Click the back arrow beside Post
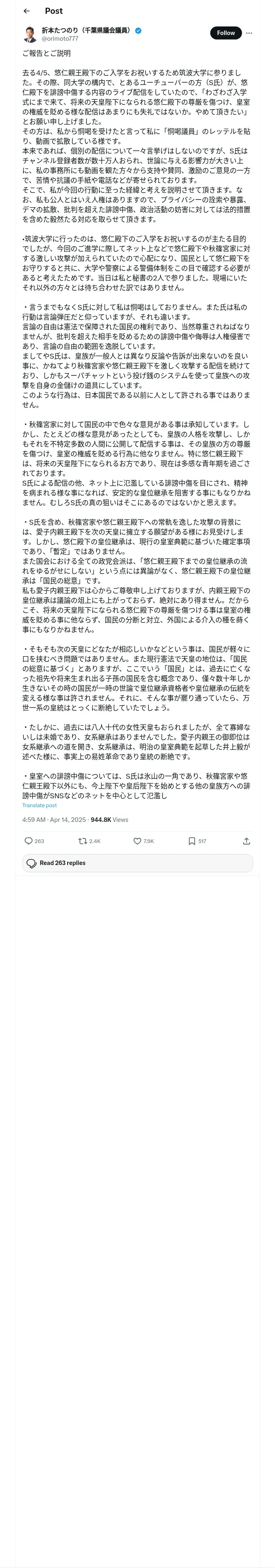The height and width of the screenshot is (1568, 275). [26, 11]
